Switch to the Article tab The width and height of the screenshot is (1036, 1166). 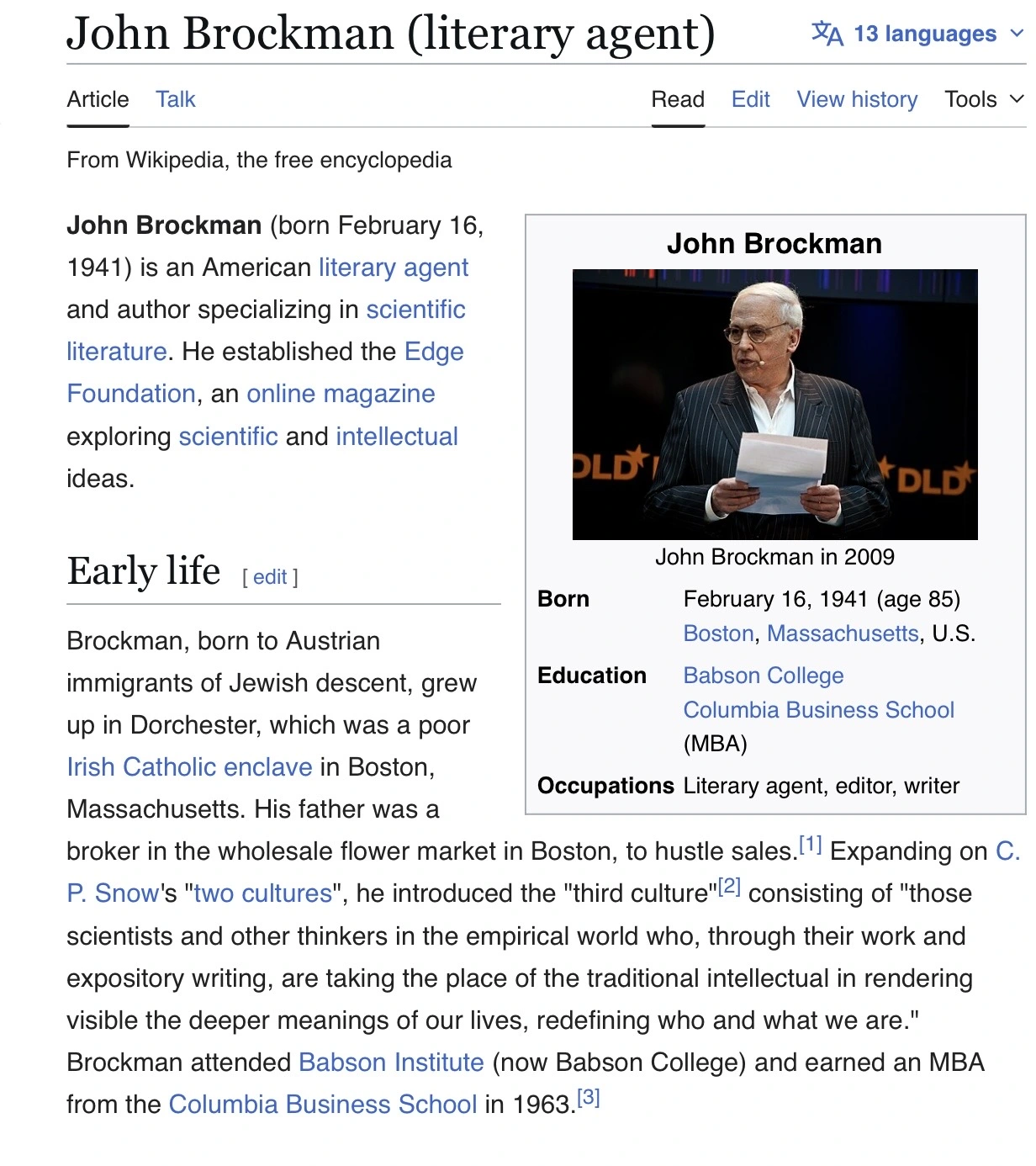tap(98, 99)
